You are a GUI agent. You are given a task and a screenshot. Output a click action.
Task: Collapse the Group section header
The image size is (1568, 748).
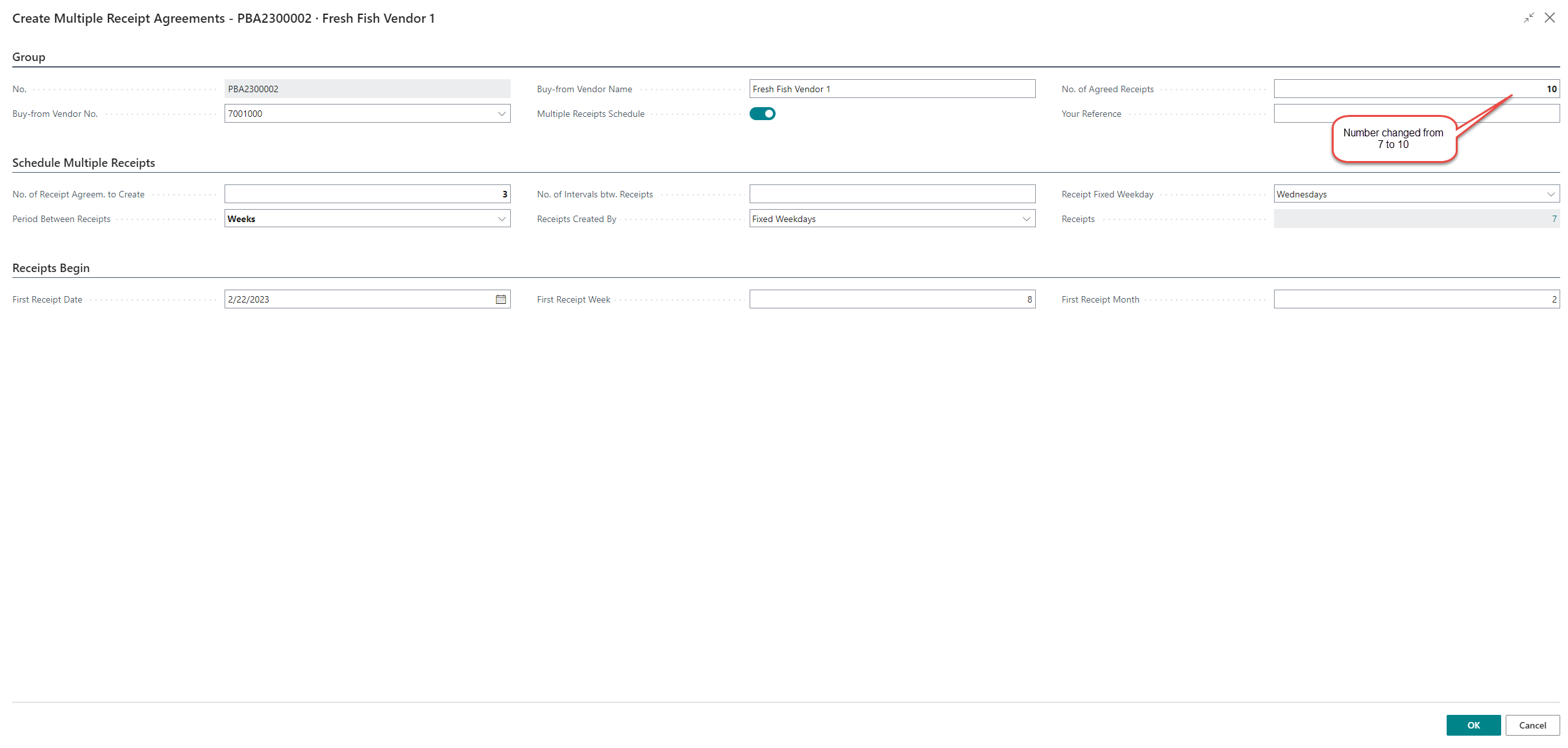(x=29, y=57)
